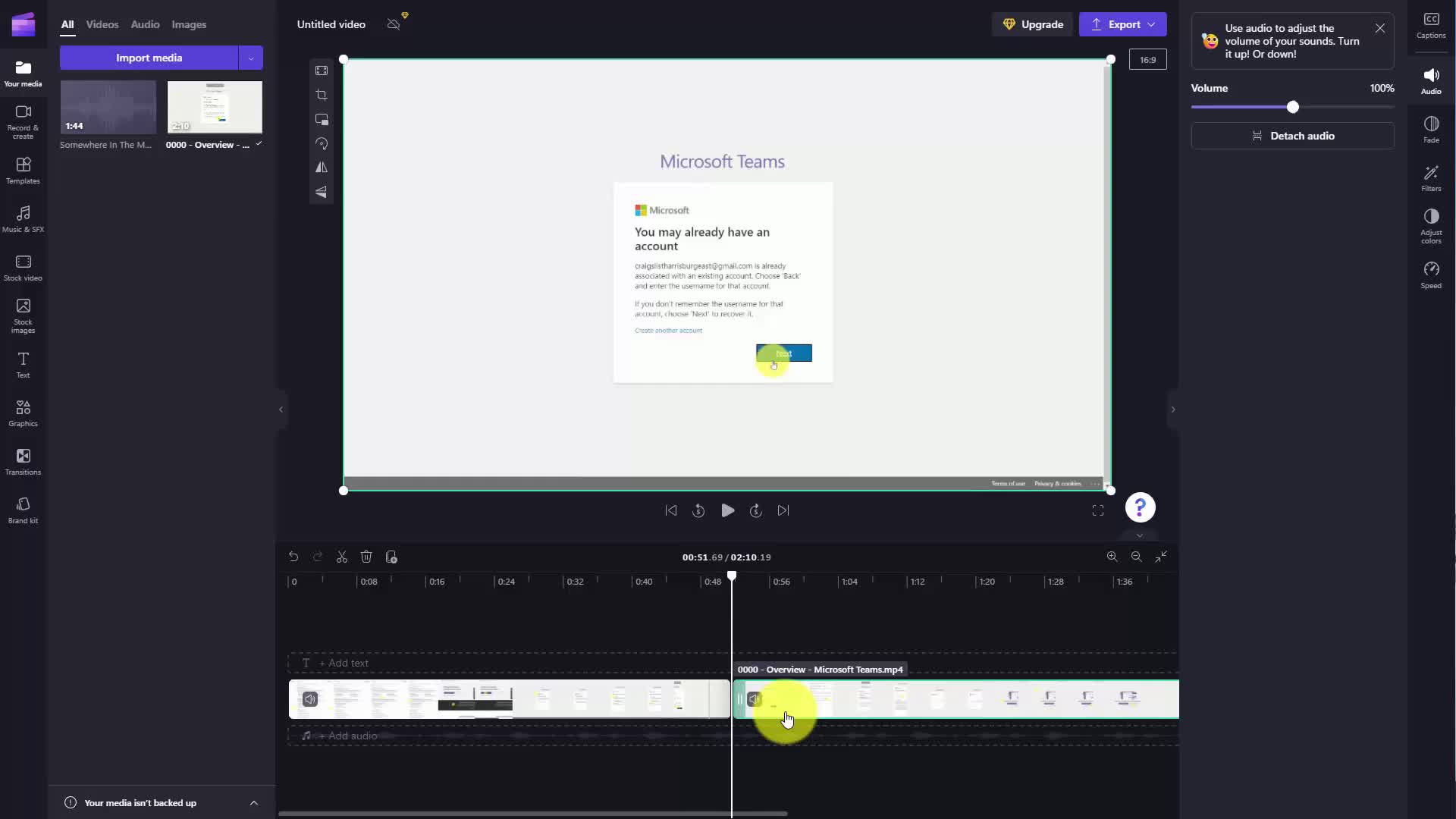Open the Export options dropdown

[x=1151, y=24]
